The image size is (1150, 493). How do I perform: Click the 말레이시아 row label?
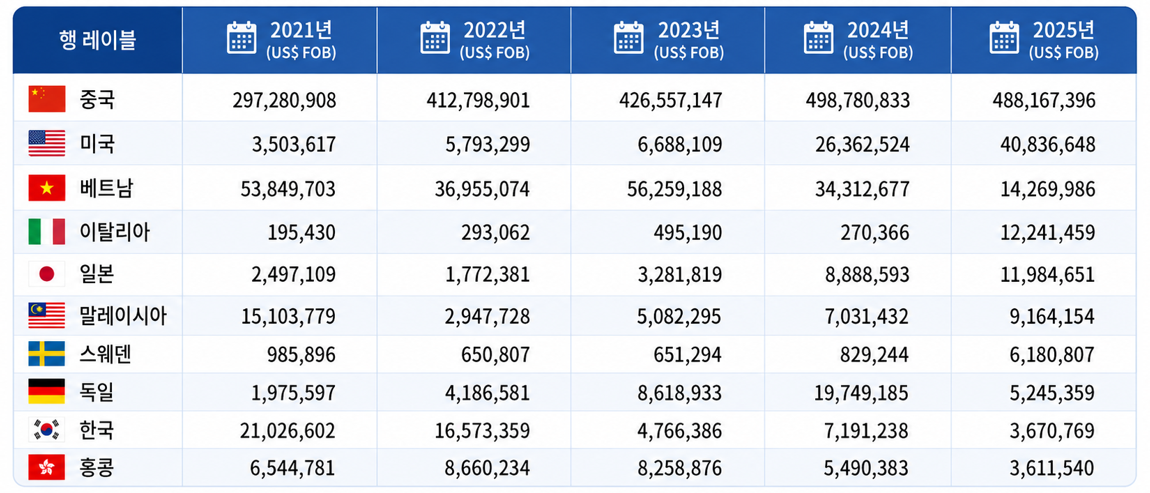coord(124,317)
